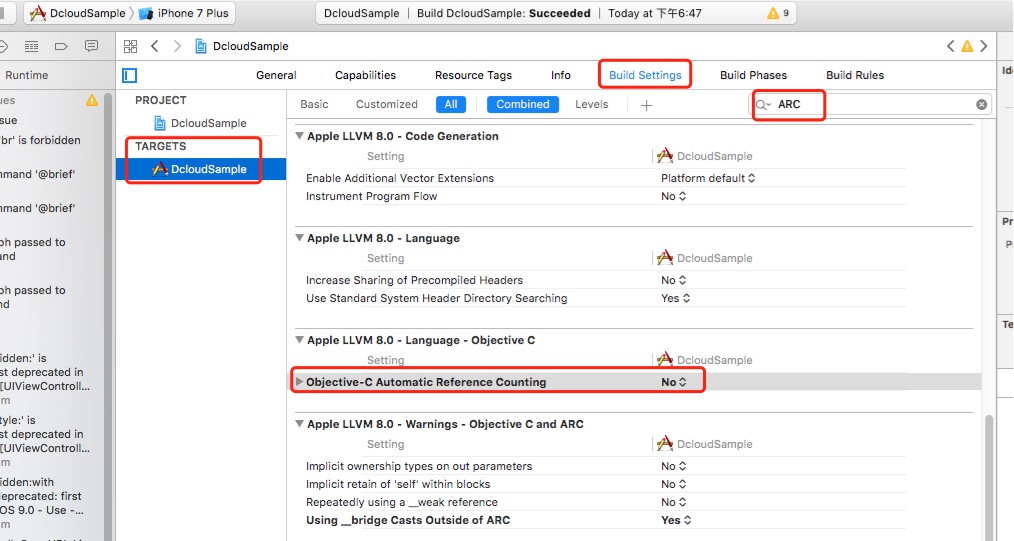Open the breakpoint navigator icon
The image size is (1014, 541).
pyautogui.click(x=61, y=46)
